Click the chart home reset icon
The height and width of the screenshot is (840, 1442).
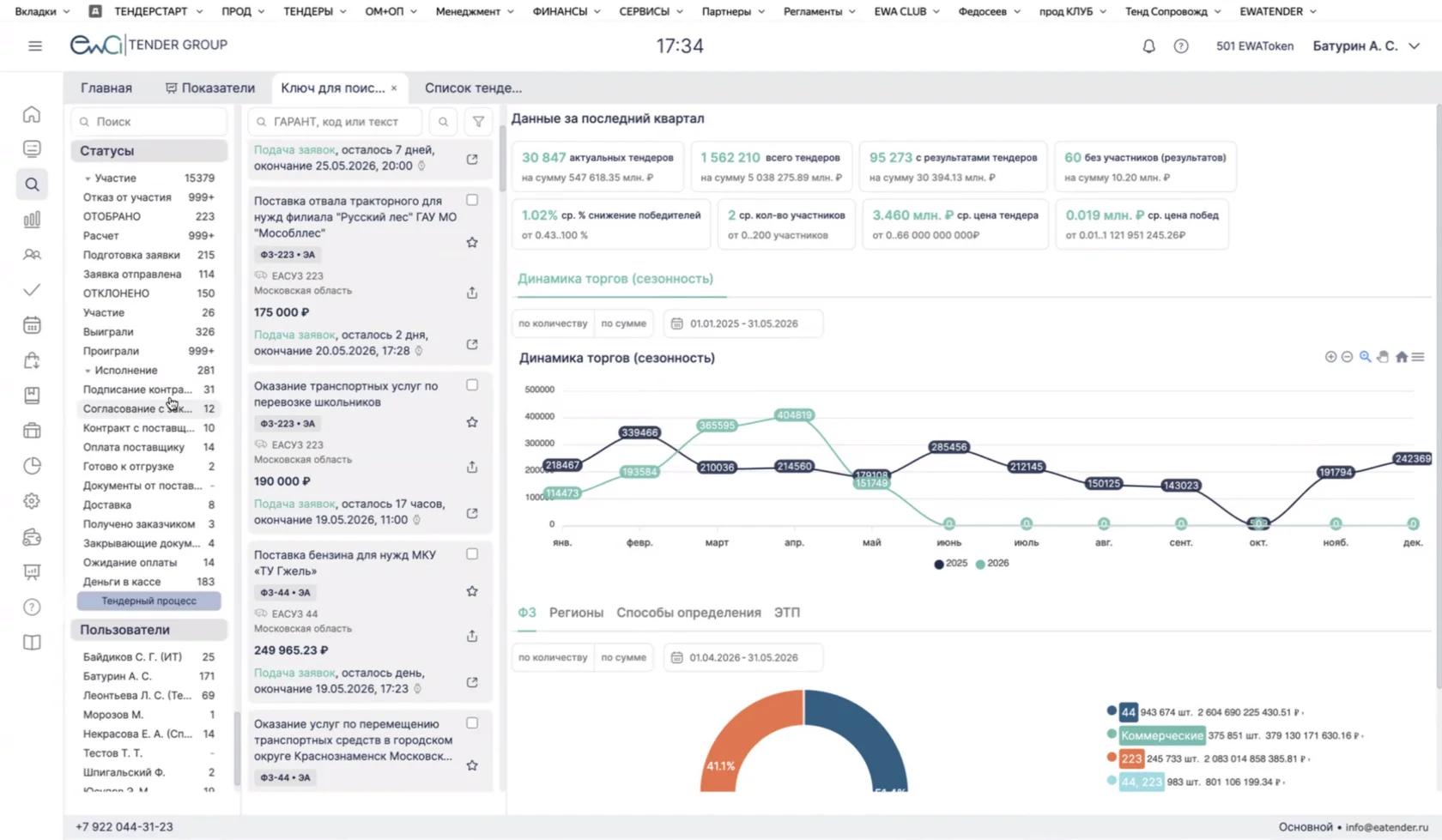point(1401,357)
